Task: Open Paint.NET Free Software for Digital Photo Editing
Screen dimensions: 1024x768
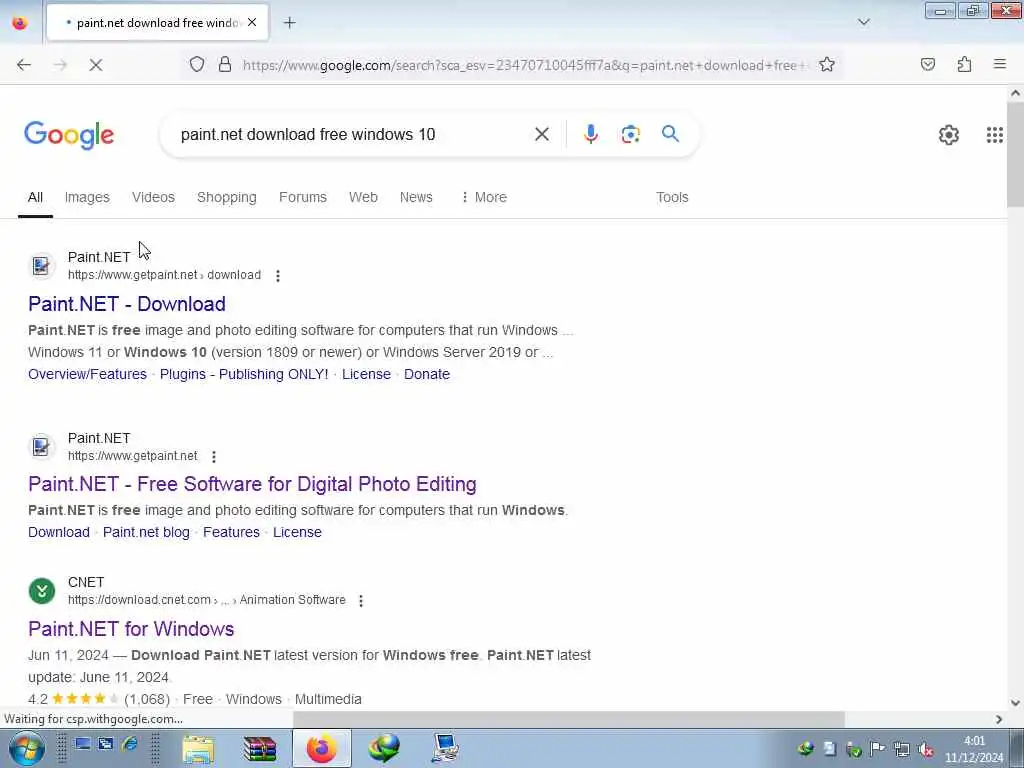Action: [x=252, y=484]
